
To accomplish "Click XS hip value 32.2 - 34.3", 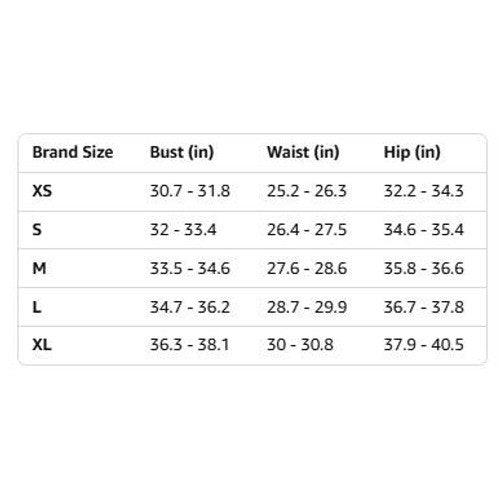I will click(424, 191).
